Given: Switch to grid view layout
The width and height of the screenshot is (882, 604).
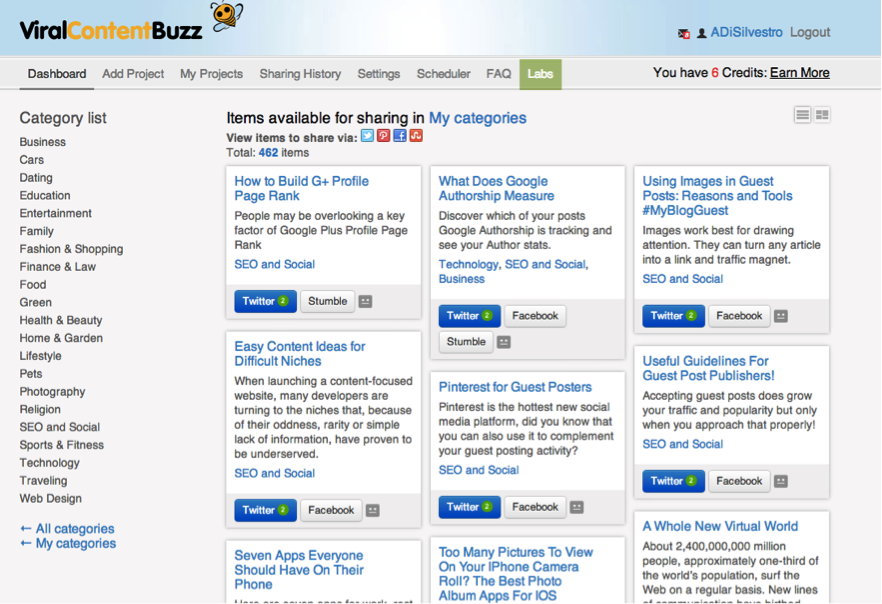Looking at the screenshot, I should (x=822, y=115).
